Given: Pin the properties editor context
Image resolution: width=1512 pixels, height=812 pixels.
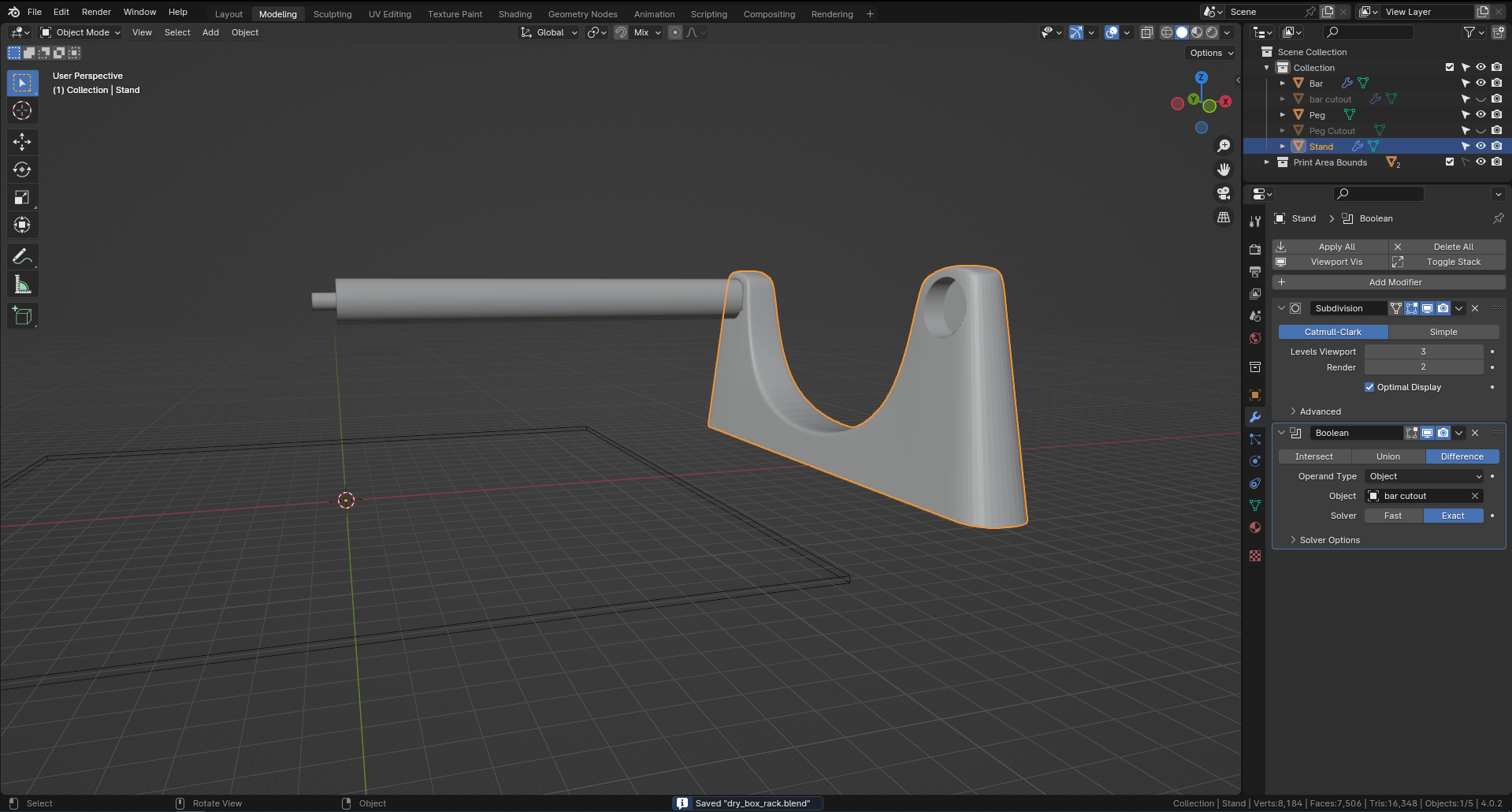Looking at the screenshot, I should (1498, 218).
